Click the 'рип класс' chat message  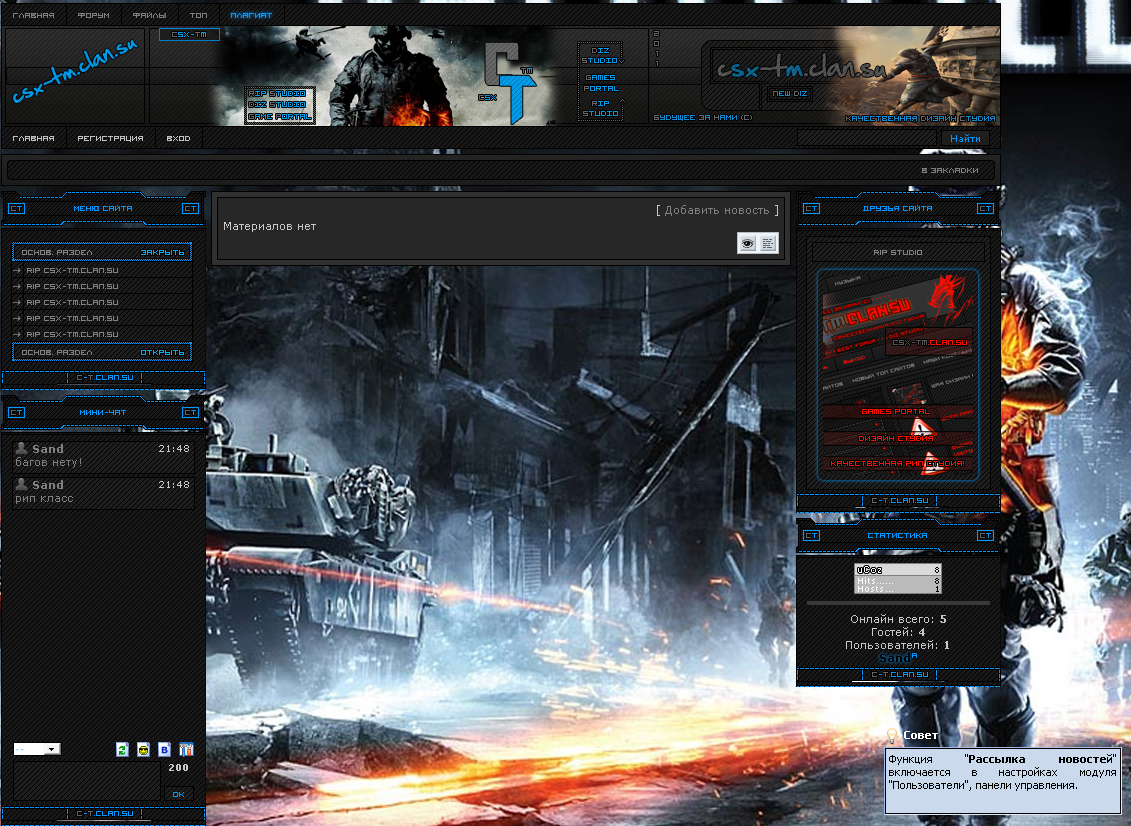pyautogui.click(x=44, y=498)
